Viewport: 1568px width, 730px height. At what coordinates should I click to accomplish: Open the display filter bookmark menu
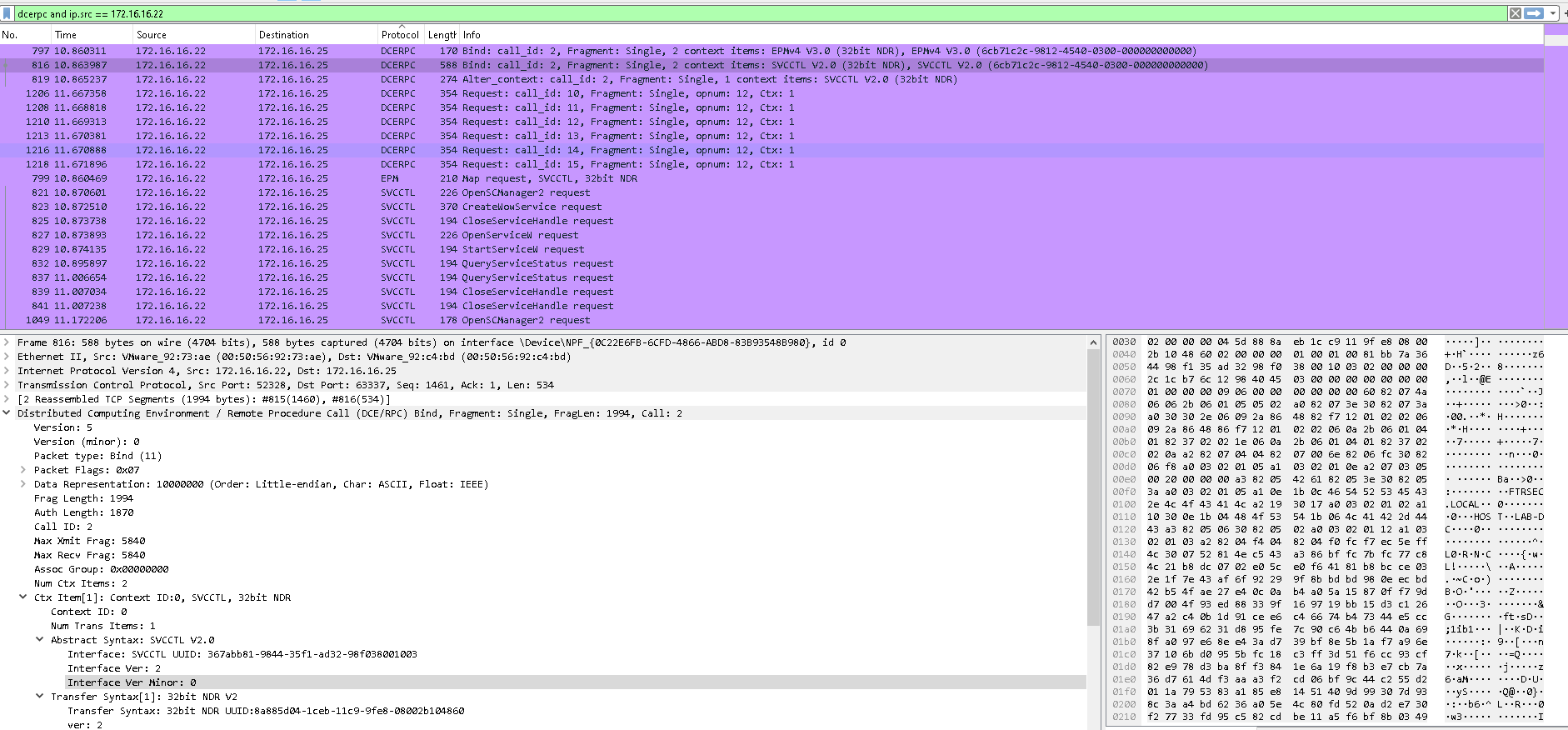pyautogui.click(x=7, y=13)
